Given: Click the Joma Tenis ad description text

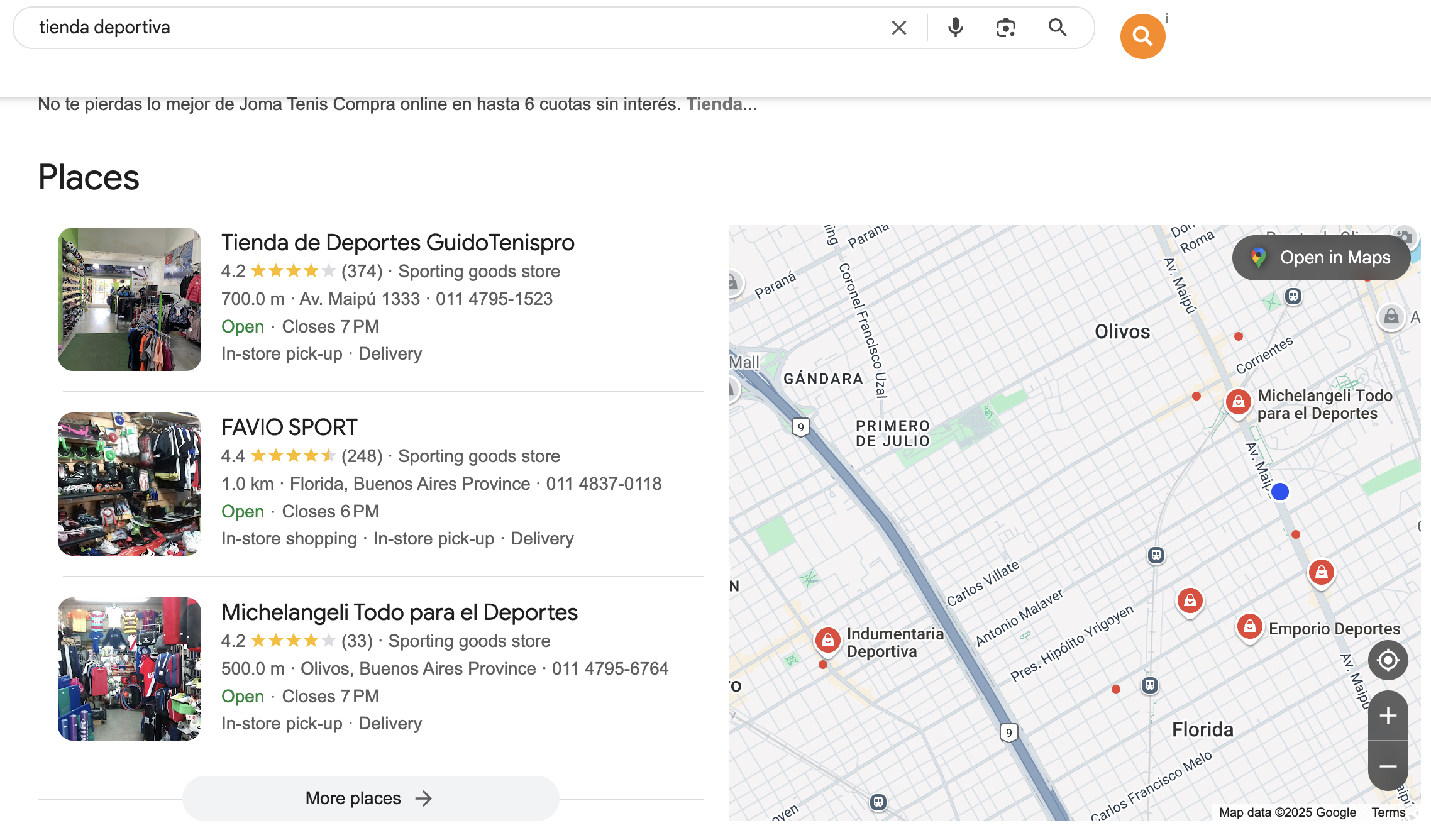Looking at the screenshot, I should click(397, 104).
